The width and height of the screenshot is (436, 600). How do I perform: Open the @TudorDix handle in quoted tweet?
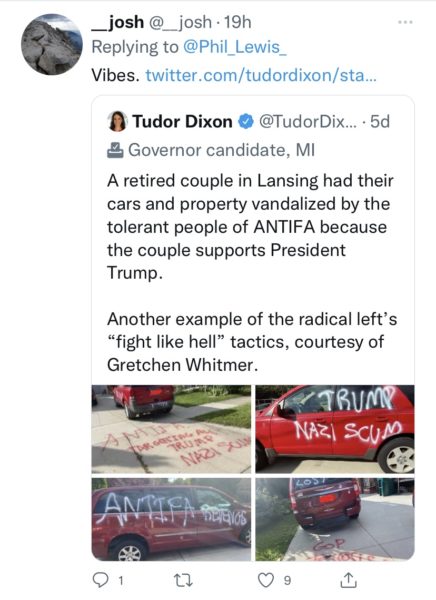tap(308, 122)
